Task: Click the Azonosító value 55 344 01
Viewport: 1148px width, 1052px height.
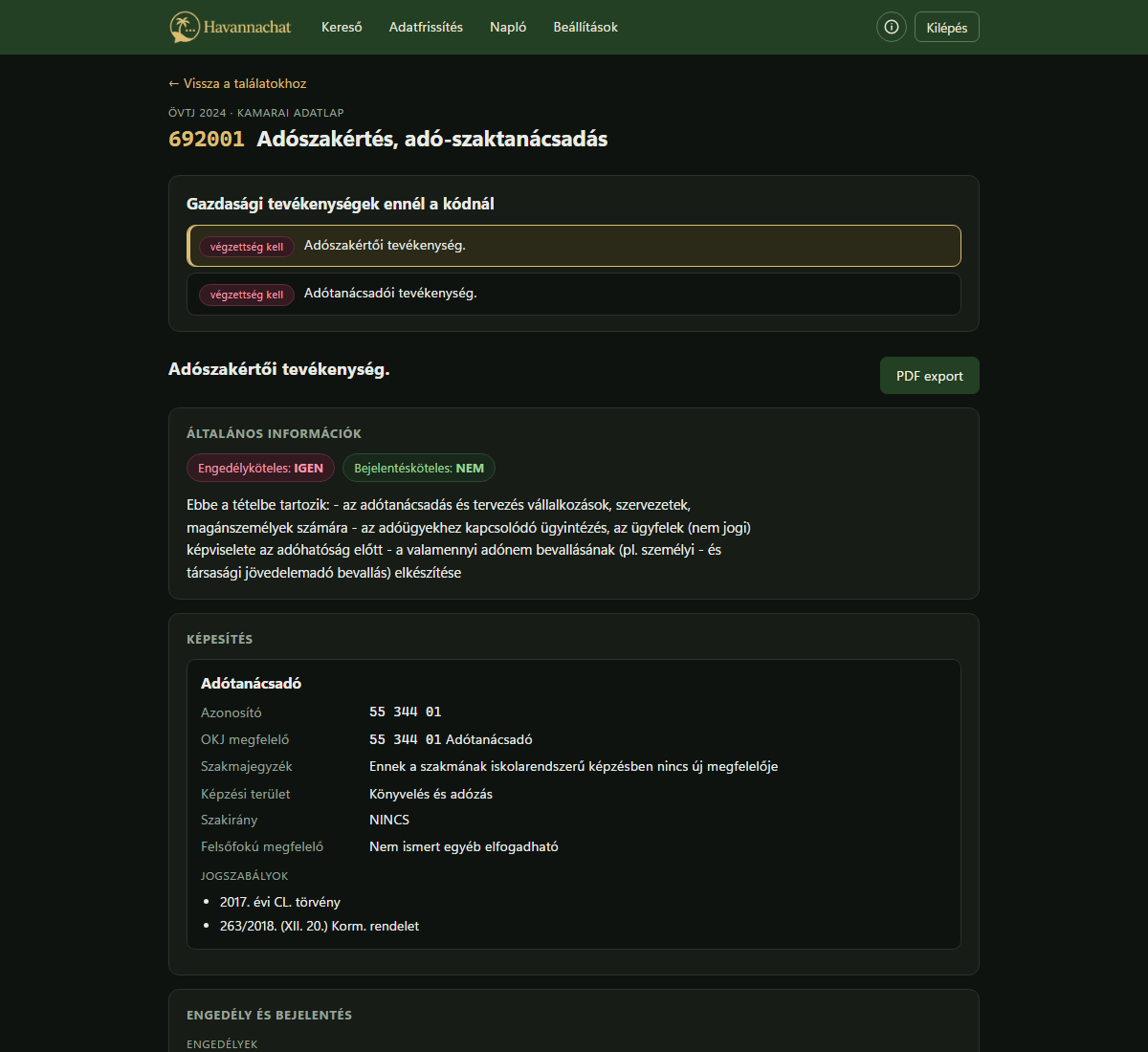Action: [x=406, y=712]
